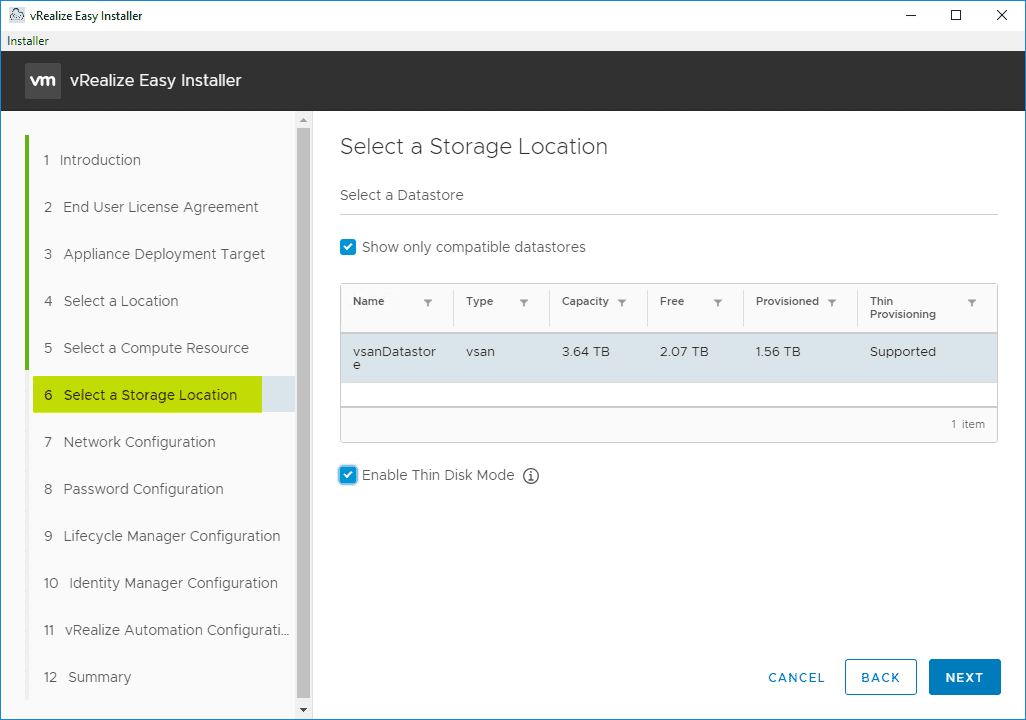The width and height of the screenshot is (1026, 720).
Task: Click the Name column filter icon
Action: click(x=428, y=303)
